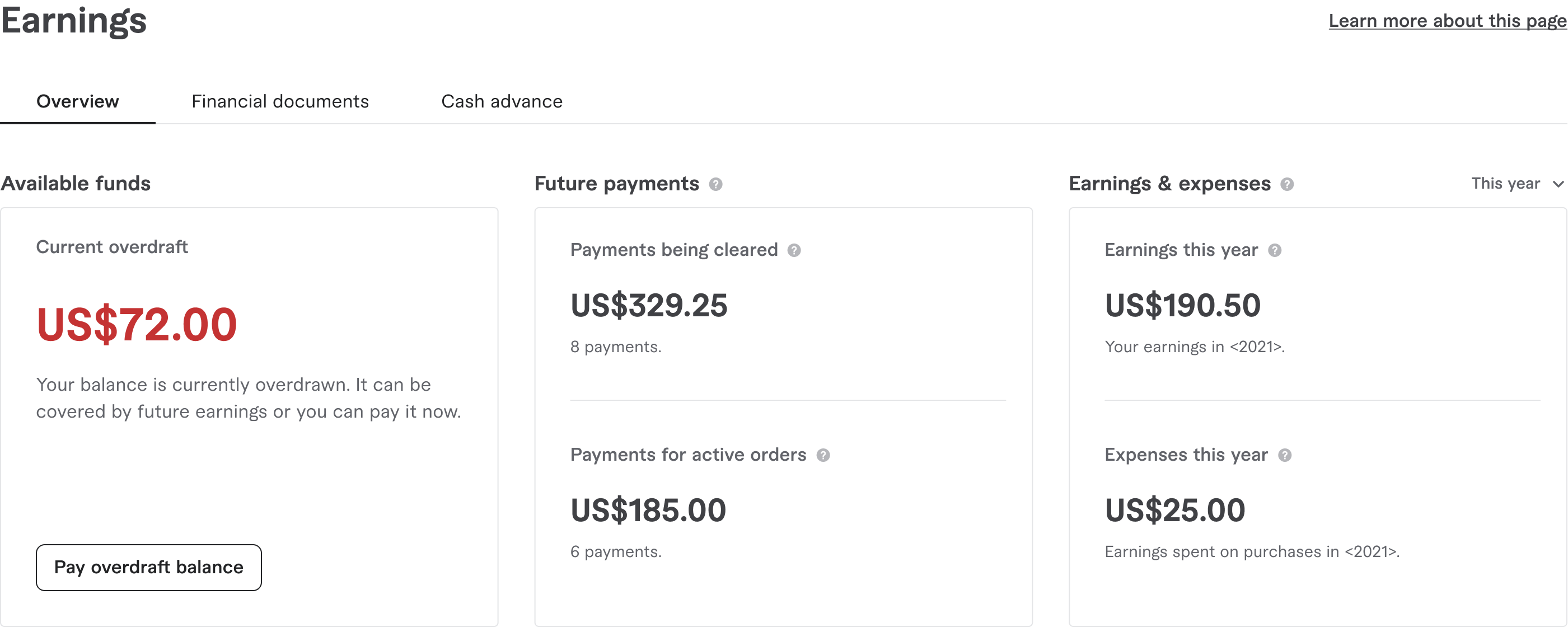Click the Earnings & expenses help icon
Viewport: 1568px width, 627px height.
[x=1287, y=184]
